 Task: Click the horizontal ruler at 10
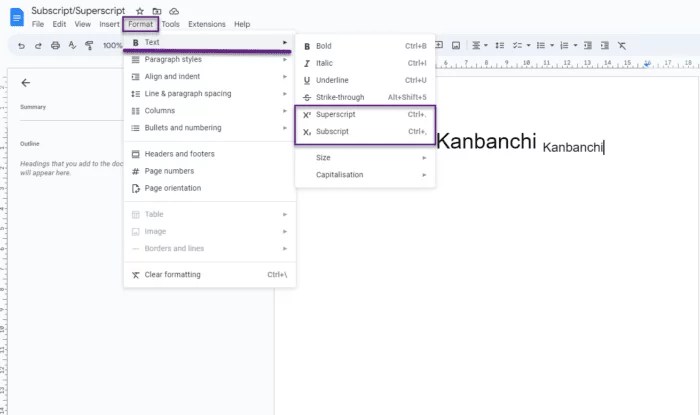pos(527,63)
